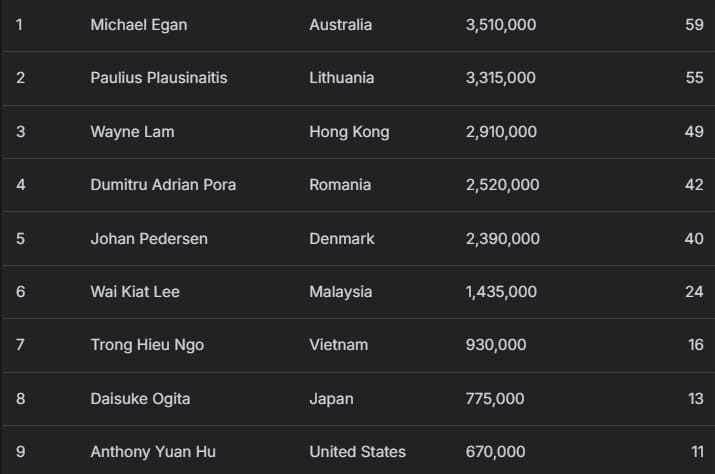
Task: Click the Wai Kiat Lee name
Action: coord(135,292)
